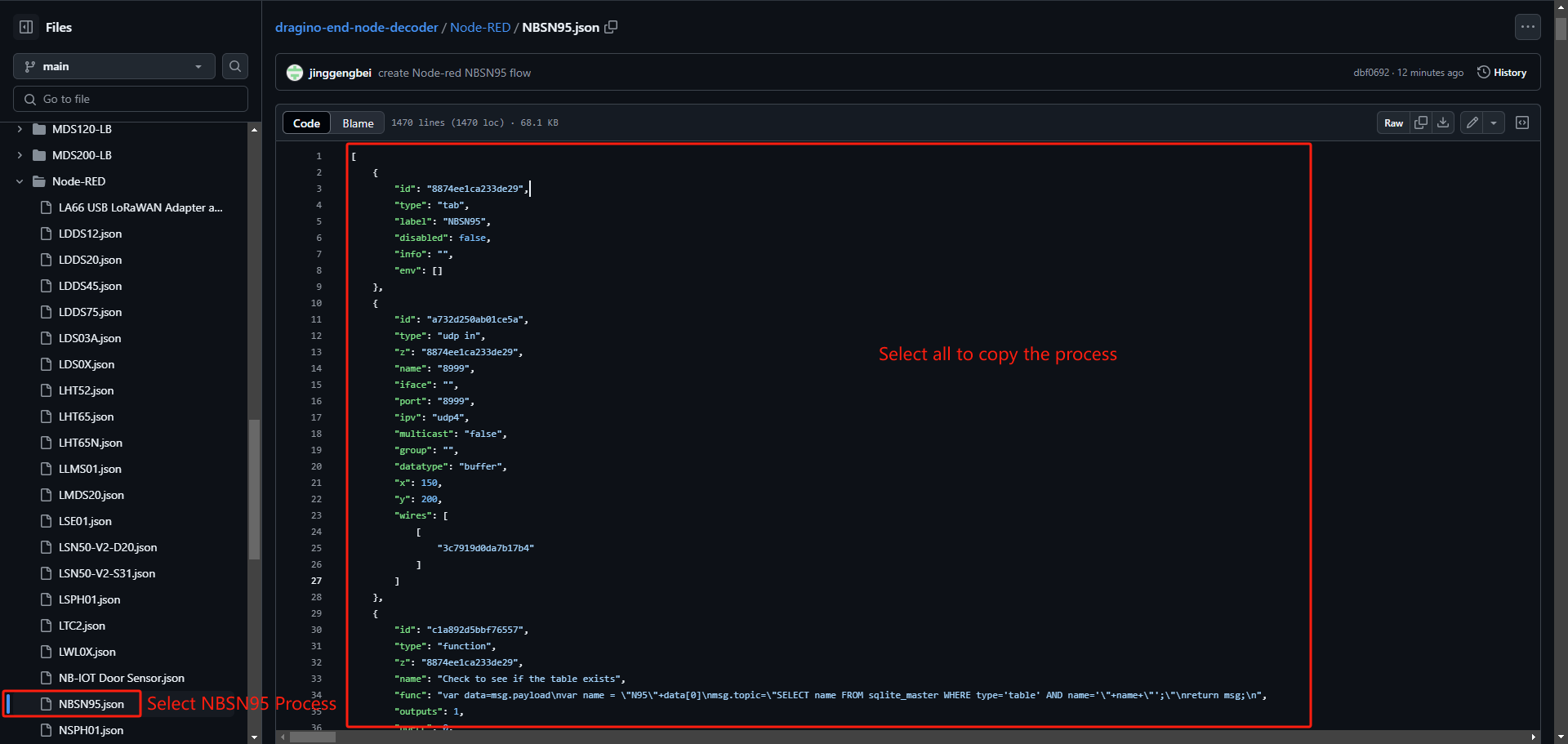Click the code horizontal scrollbar thumb
The width and height of the screenshot is (1568, 744).
tap(313, 737)
